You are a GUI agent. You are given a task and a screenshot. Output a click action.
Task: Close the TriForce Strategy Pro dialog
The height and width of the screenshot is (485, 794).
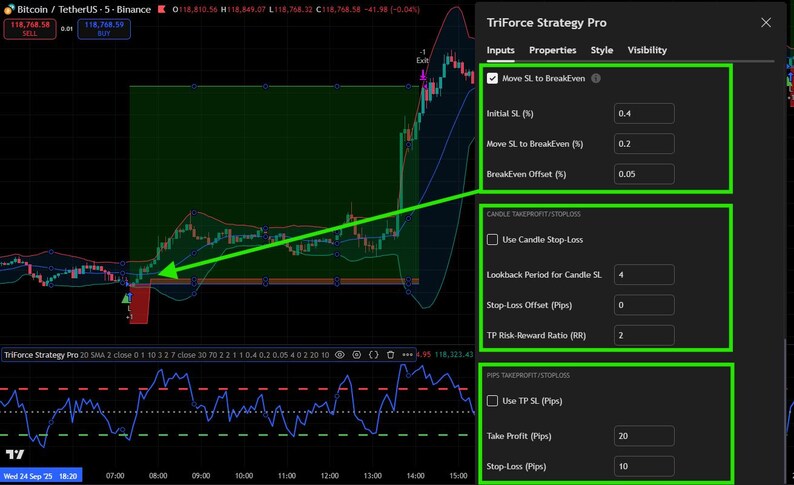(766, 23)
